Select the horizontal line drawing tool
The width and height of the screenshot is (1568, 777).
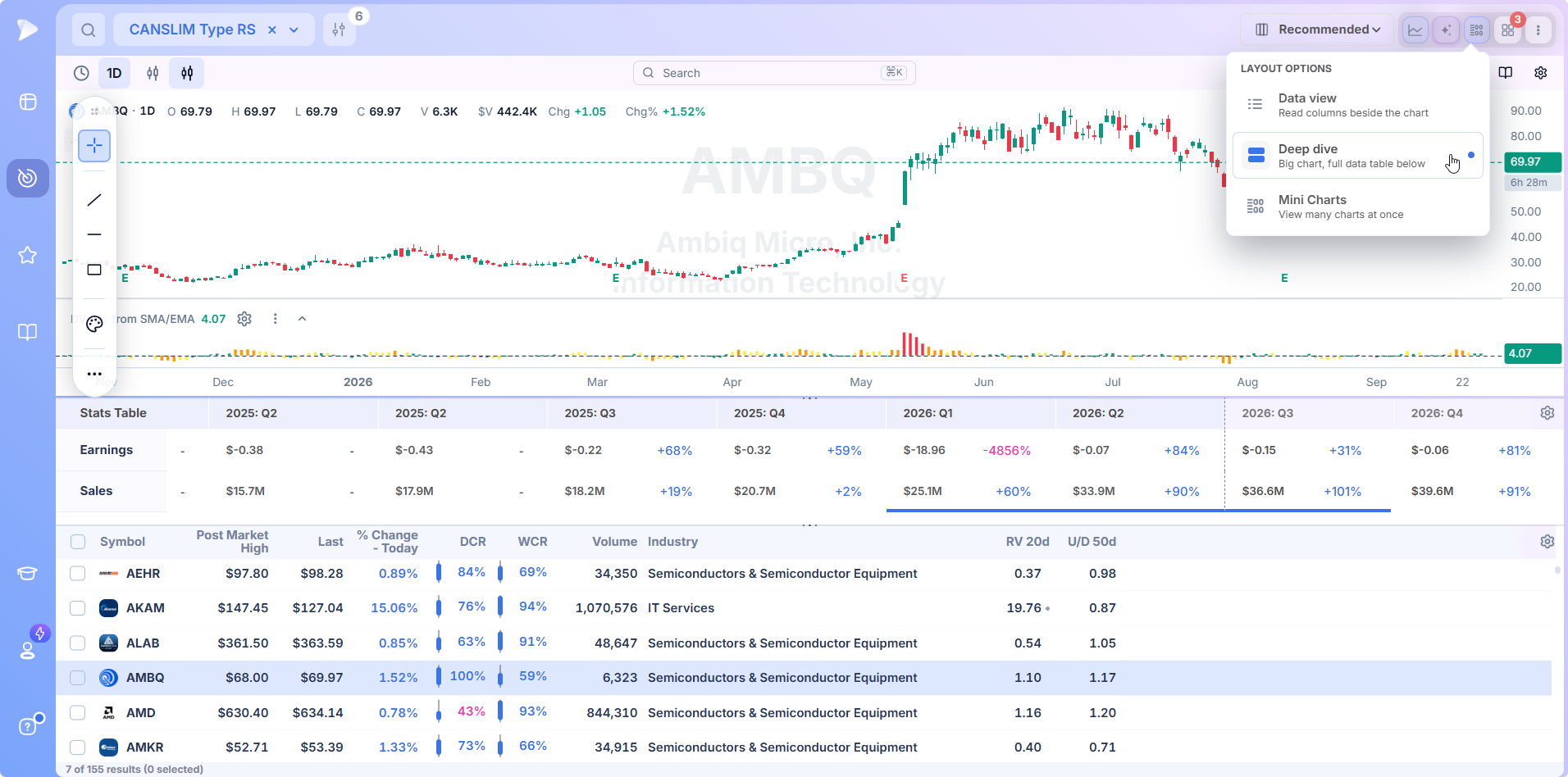(x=94, y=234)
